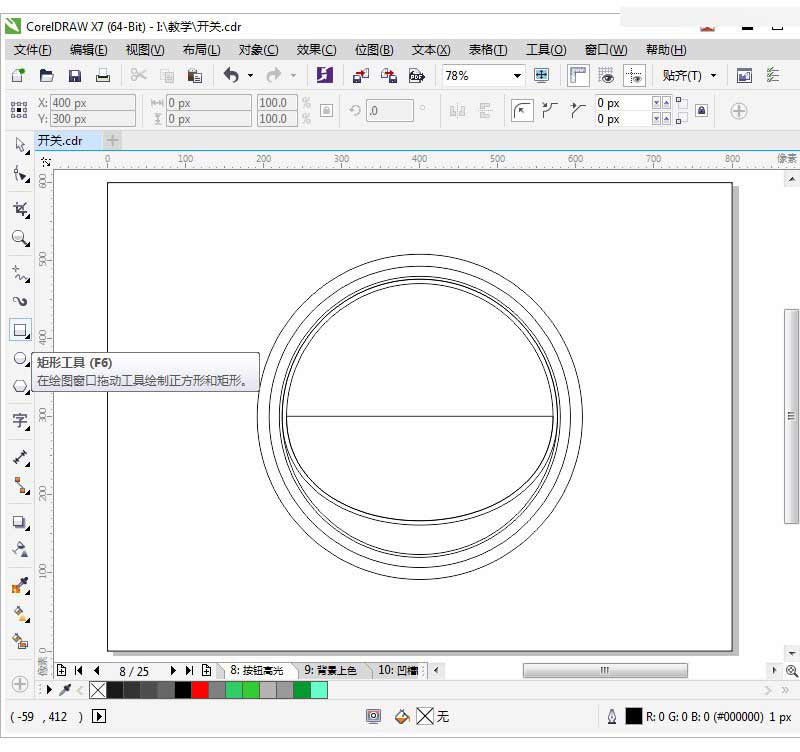The width and height of the screenshot is (800, 752).
Task: Open the 效果(C) menu
Action: point(316,50)
